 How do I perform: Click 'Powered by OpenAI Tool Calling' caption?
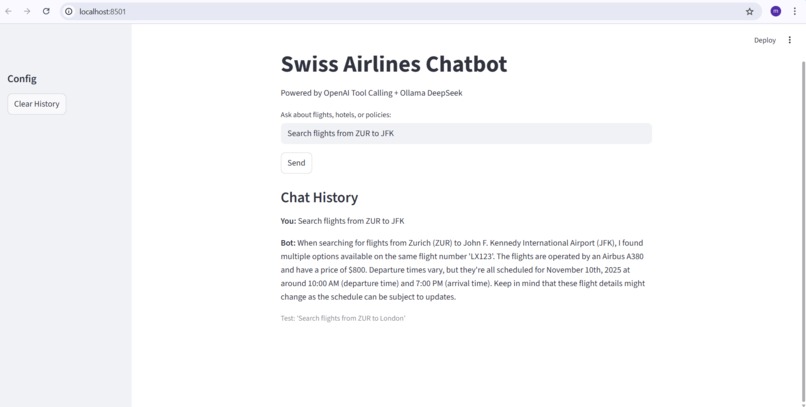pyautogui.click(x=371, y=93)
